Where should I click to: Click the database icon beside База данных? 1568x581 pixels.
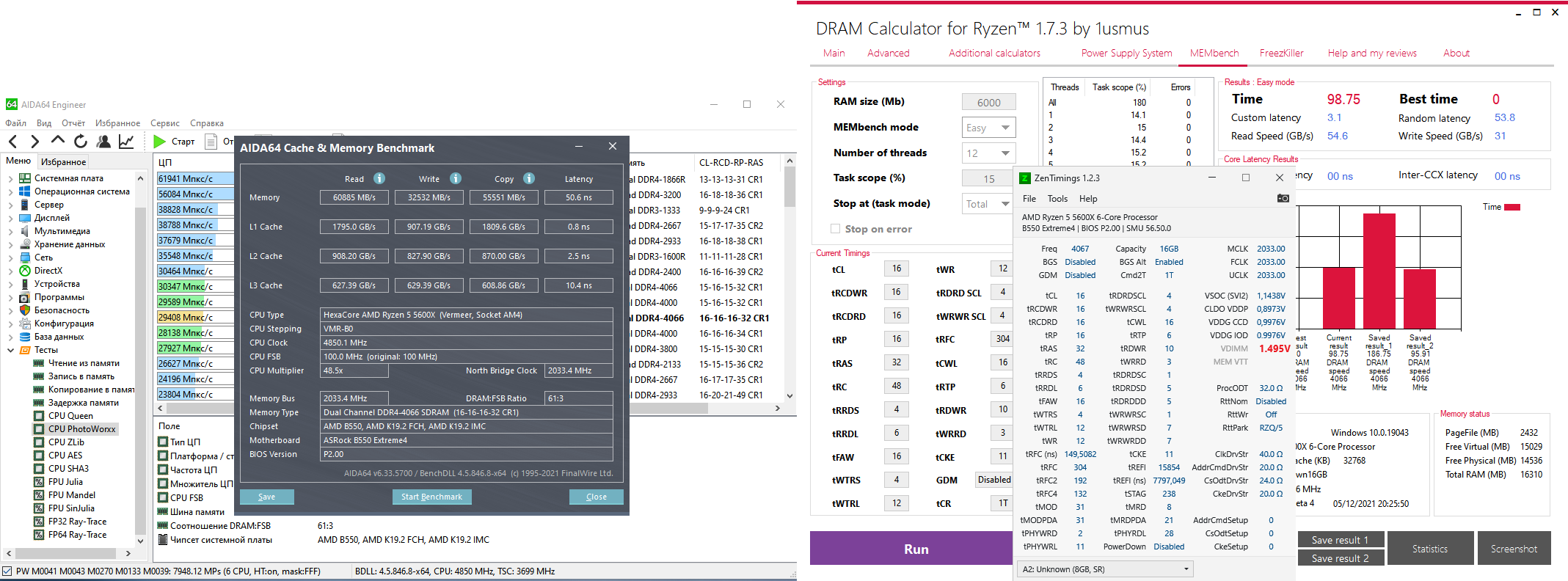tap(25, 337)
